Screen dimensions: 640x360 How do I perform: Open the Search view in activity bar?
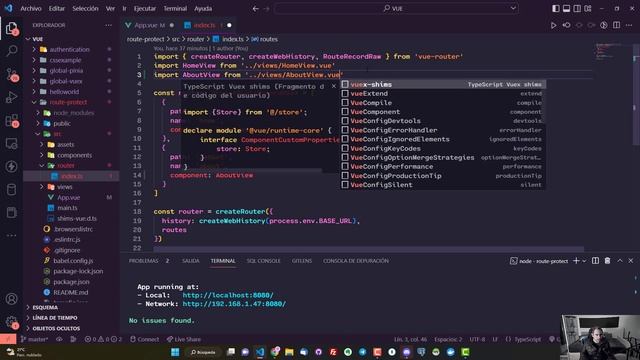[11, 51]
